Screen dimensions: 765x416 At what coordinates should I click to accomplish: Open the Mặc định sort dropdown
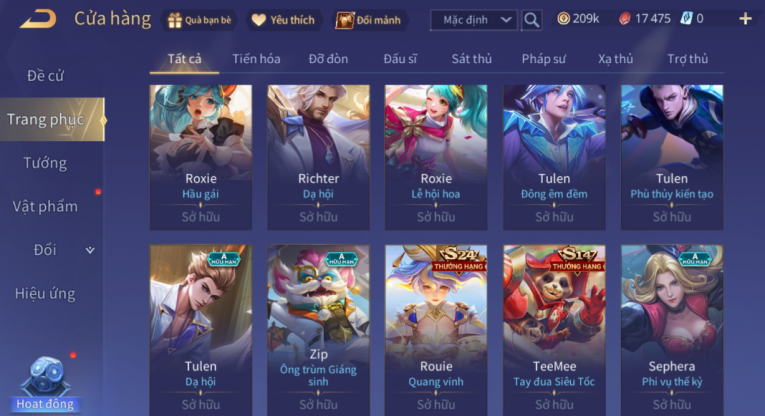pos(474,20)
